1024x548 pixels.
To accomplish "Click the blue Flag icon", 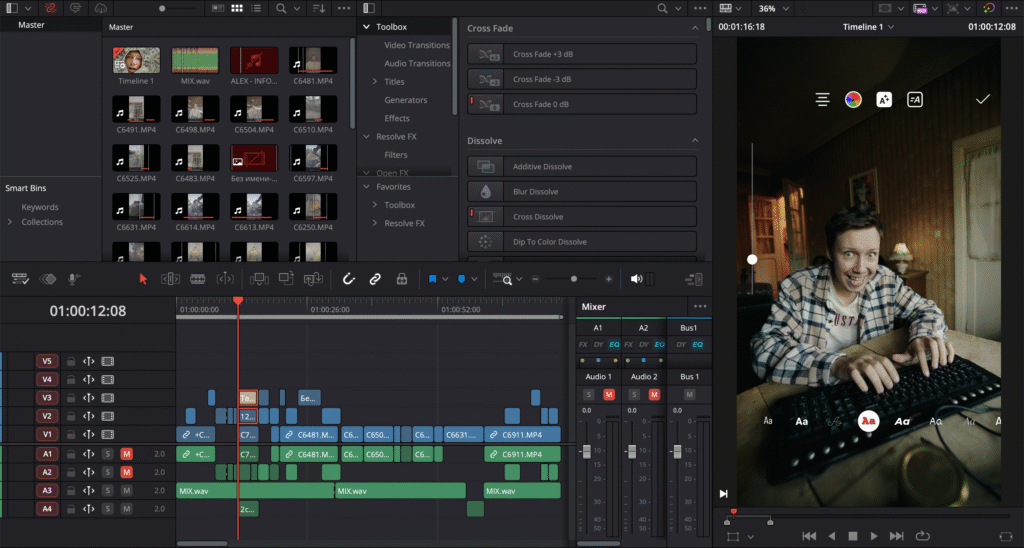I will (433, 279).
